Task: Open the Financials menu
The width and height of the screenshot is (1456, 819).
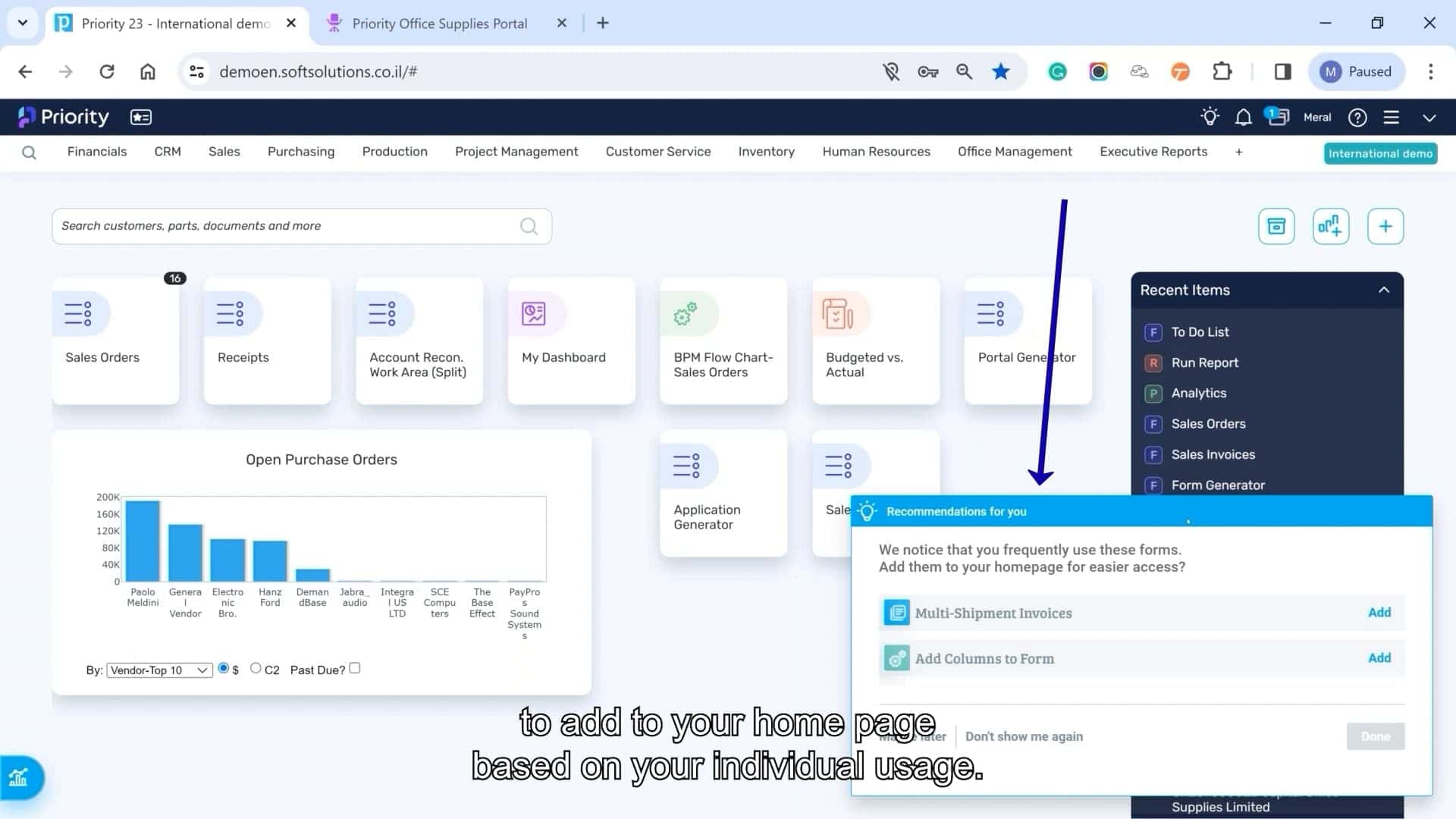Action: 97,152
